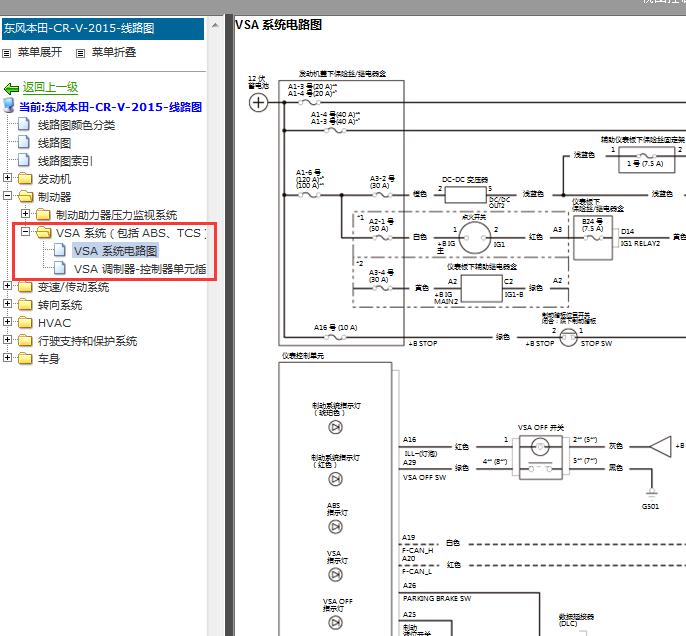
Task: Expand the 变速/传动系统 tree node
Action: point(7,285)
